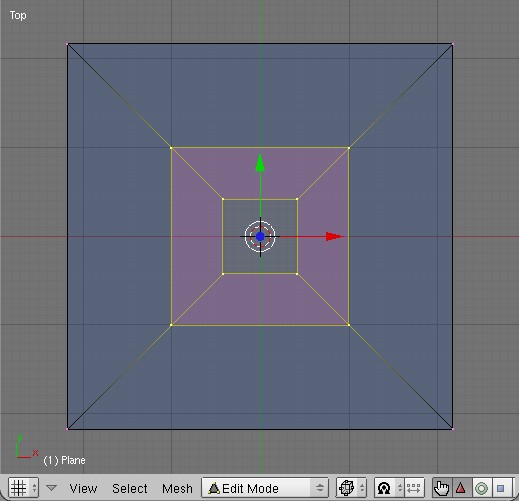Click the "(1) Plane" object name text
This screenshot has height=501, width=519.
[64, 460]
